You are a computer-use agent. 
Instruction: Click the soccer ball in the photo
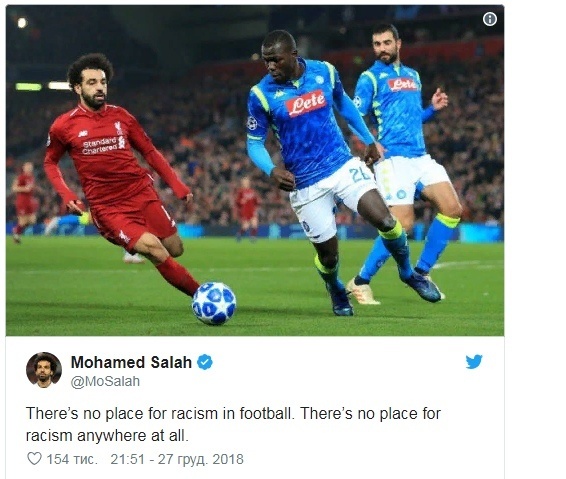pos(214,303)
